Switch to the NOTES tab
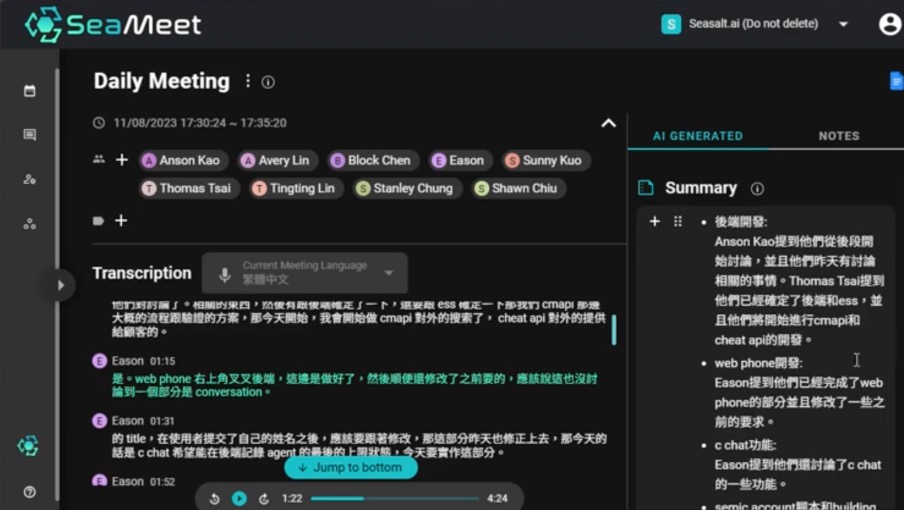 tap(838, 136)
